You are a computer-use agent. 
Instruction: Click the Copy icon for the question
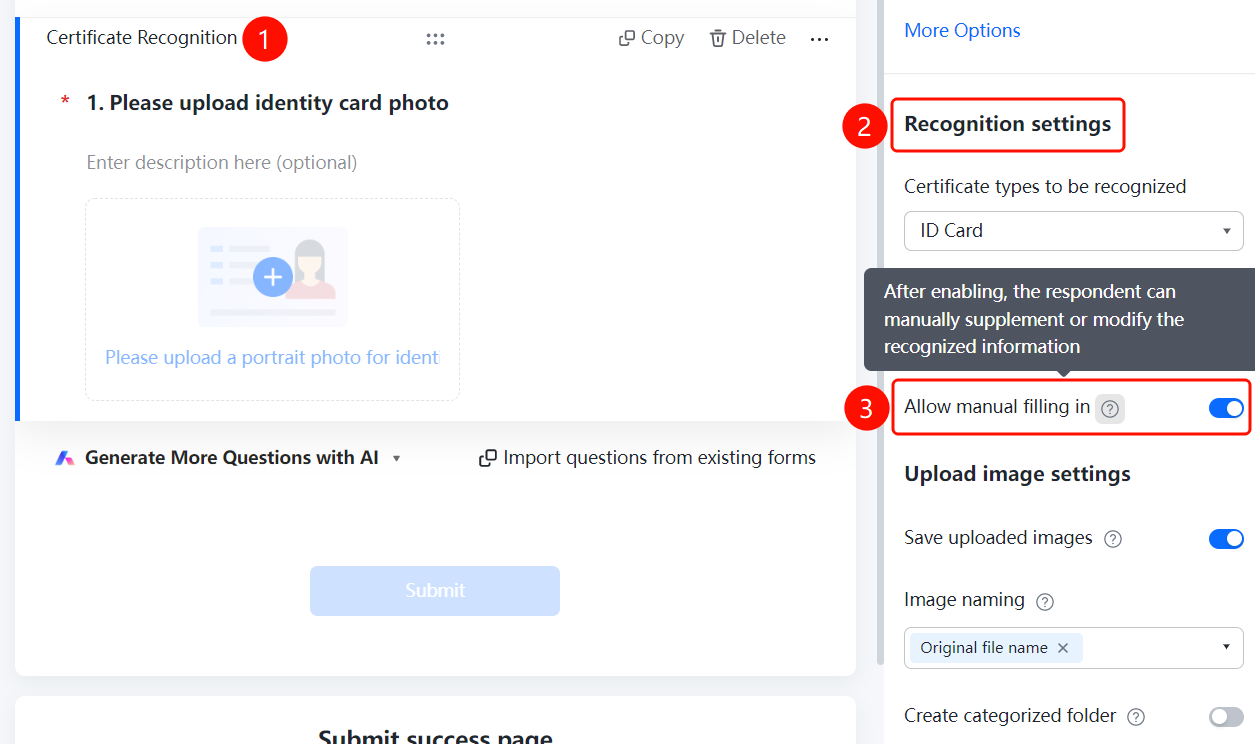(x=627, y=38)
